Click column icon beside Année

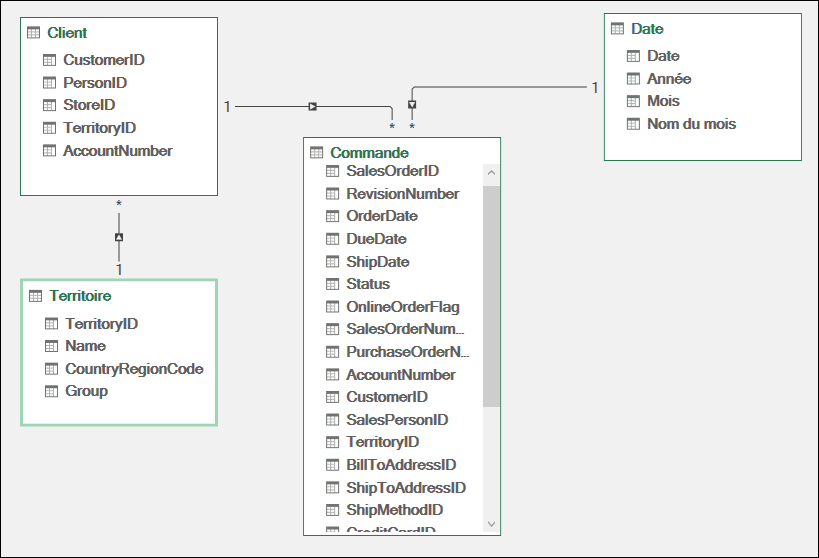[x=633, y=79]
